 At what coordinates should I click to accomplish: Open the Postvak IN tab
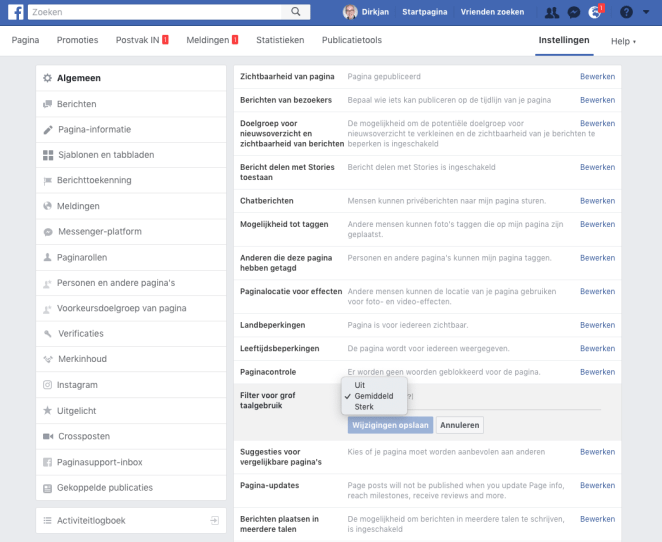point(142,40)
